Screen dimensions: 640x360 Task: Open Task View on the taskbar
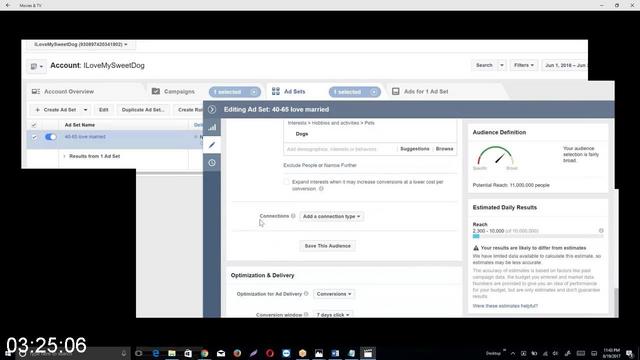pos(139,353)
